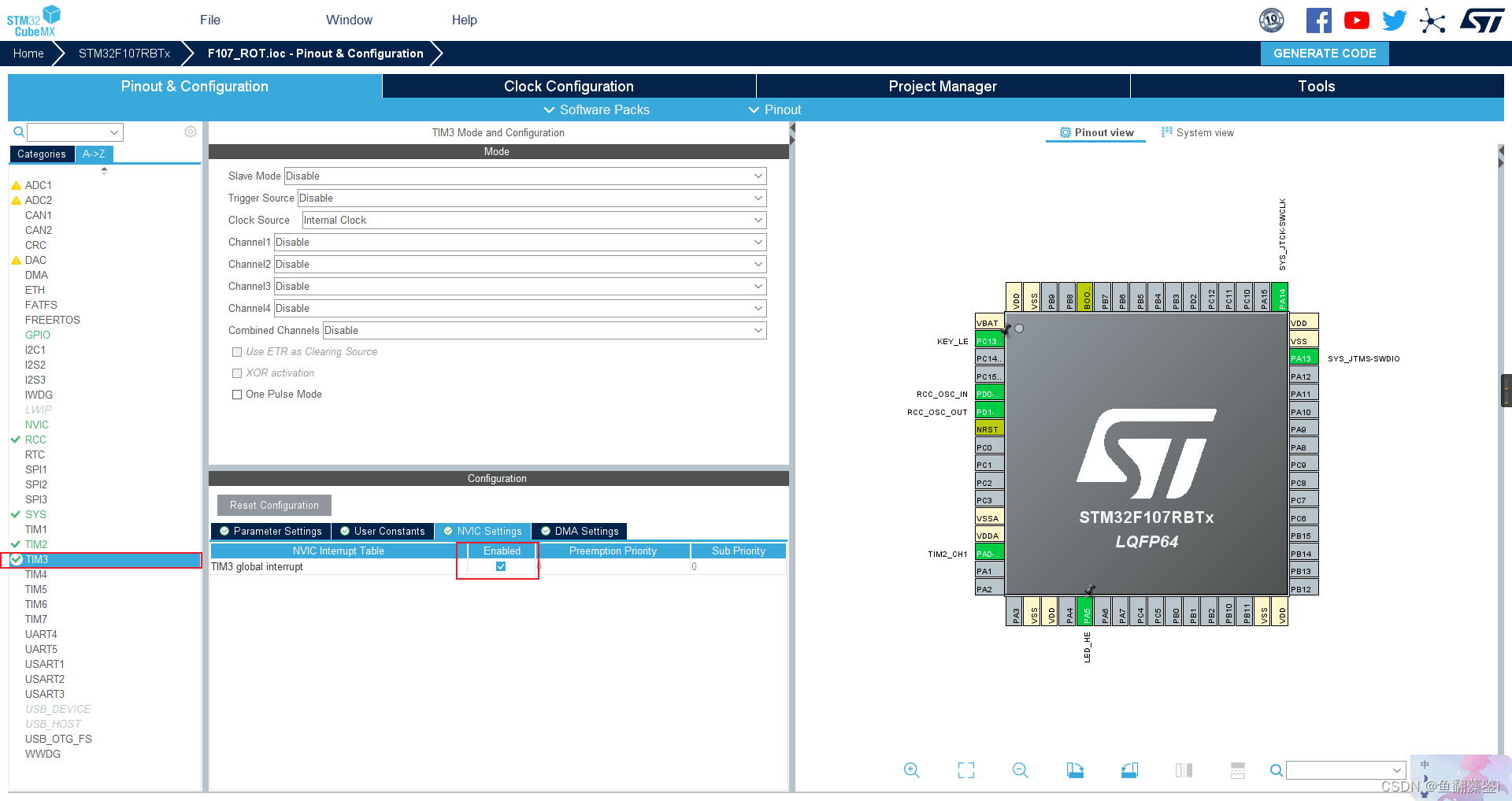
Task: Open the Channel3 dropdown
Action: click(520, 286)
